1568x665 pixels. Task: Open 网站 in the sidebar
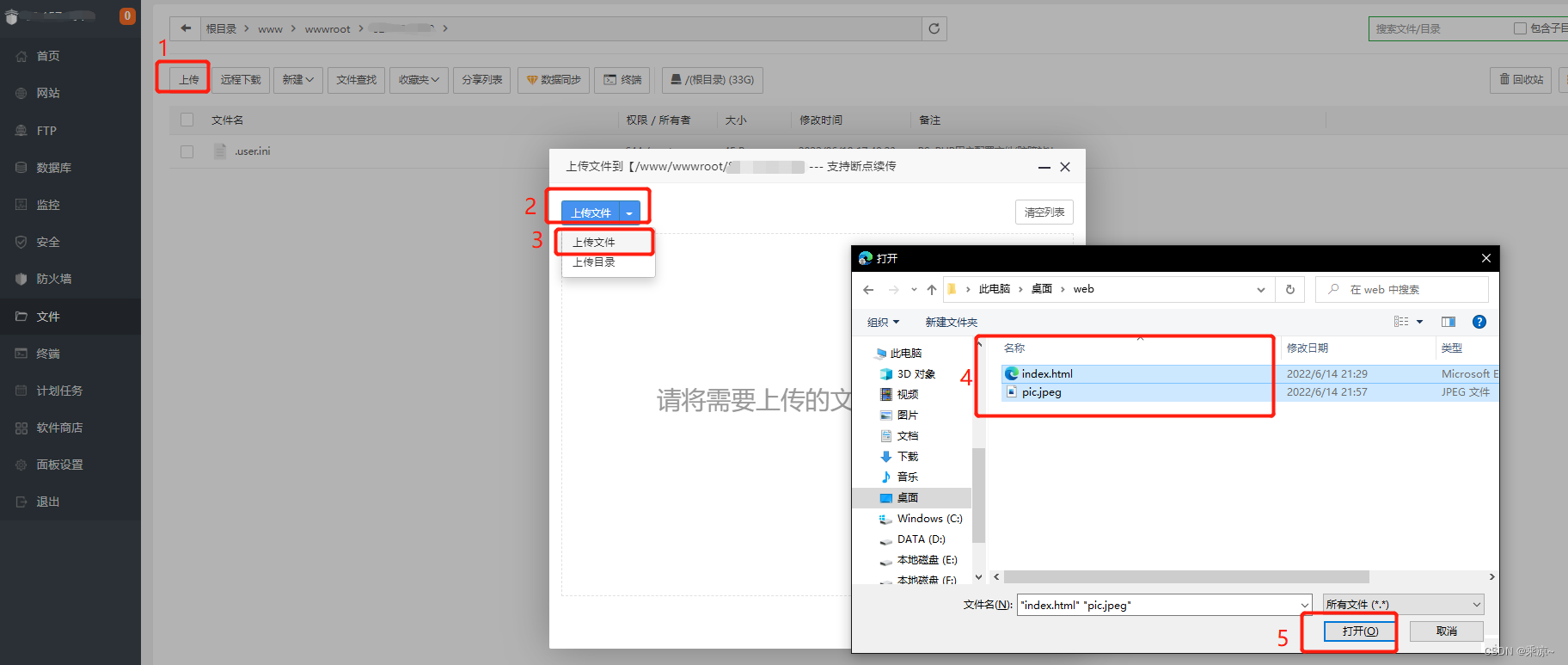[48, 93]
